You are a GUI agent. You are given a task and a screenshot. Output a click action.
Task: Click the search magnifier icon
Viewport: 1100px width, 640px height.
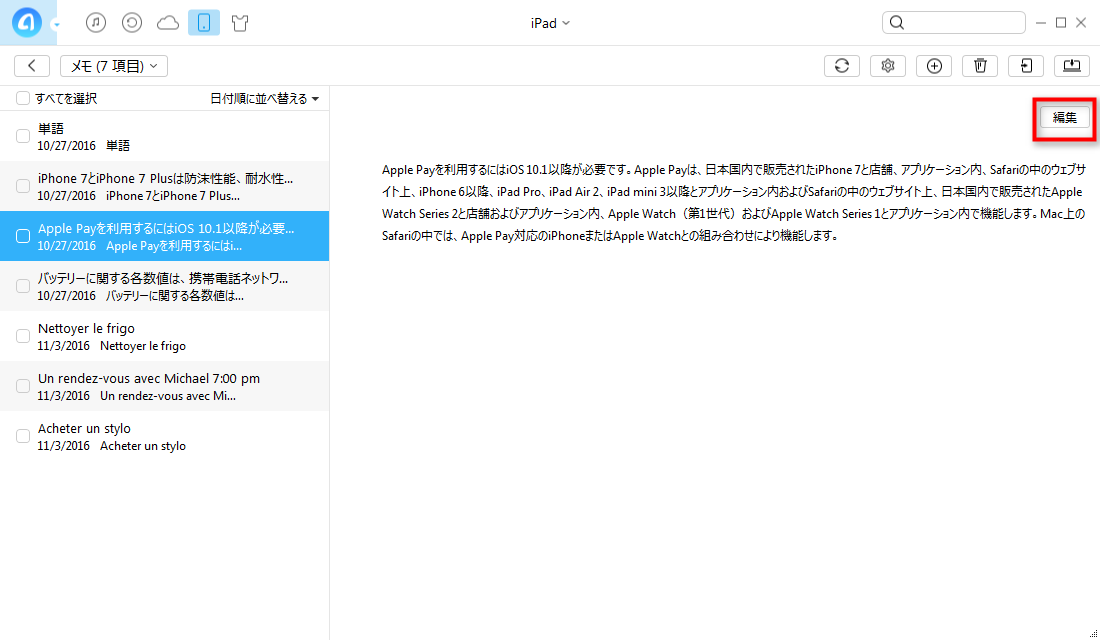coord(897,22)
